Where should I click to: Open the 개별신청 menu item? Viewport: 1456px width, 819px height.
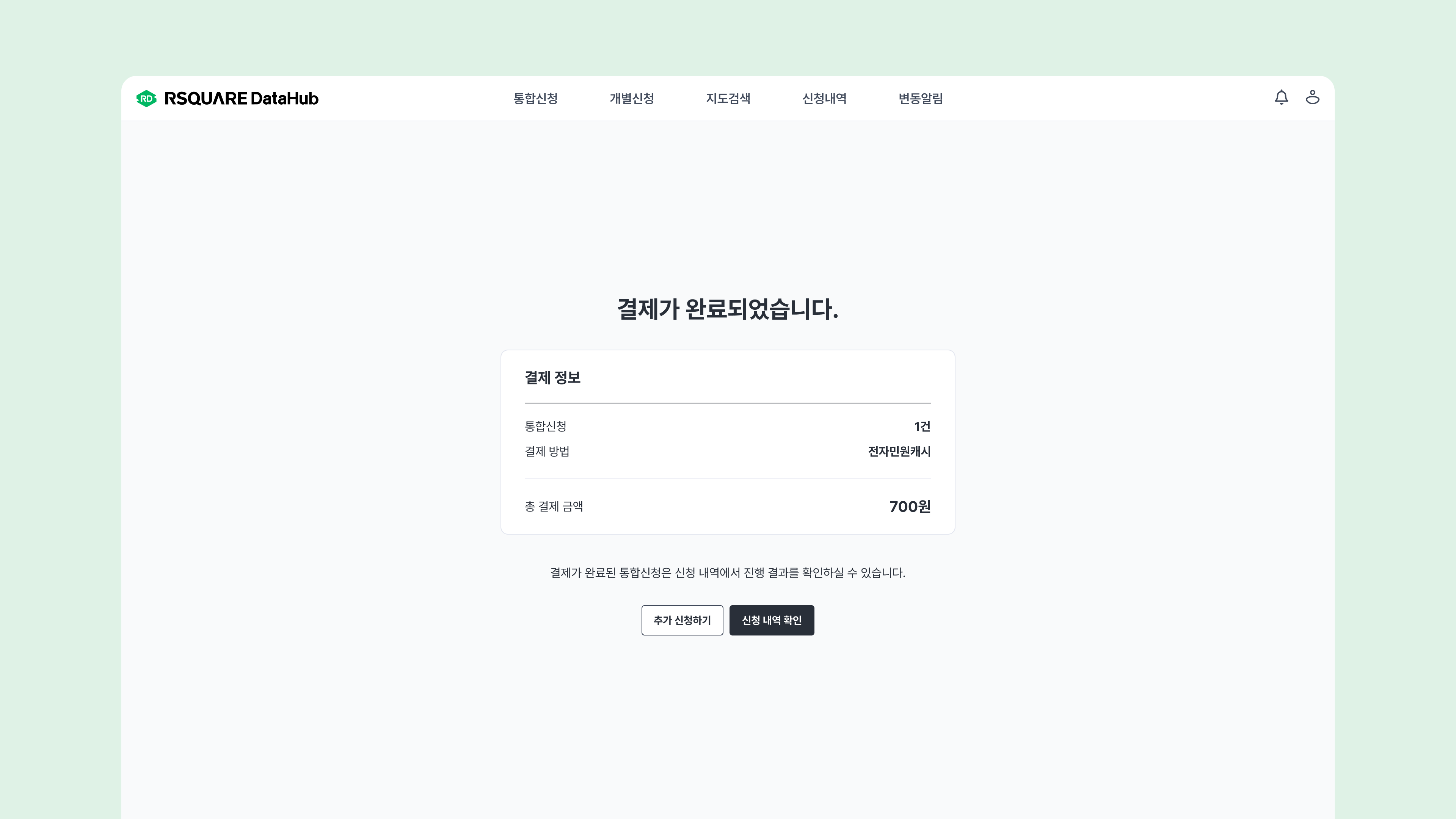(x=632, y=98)
